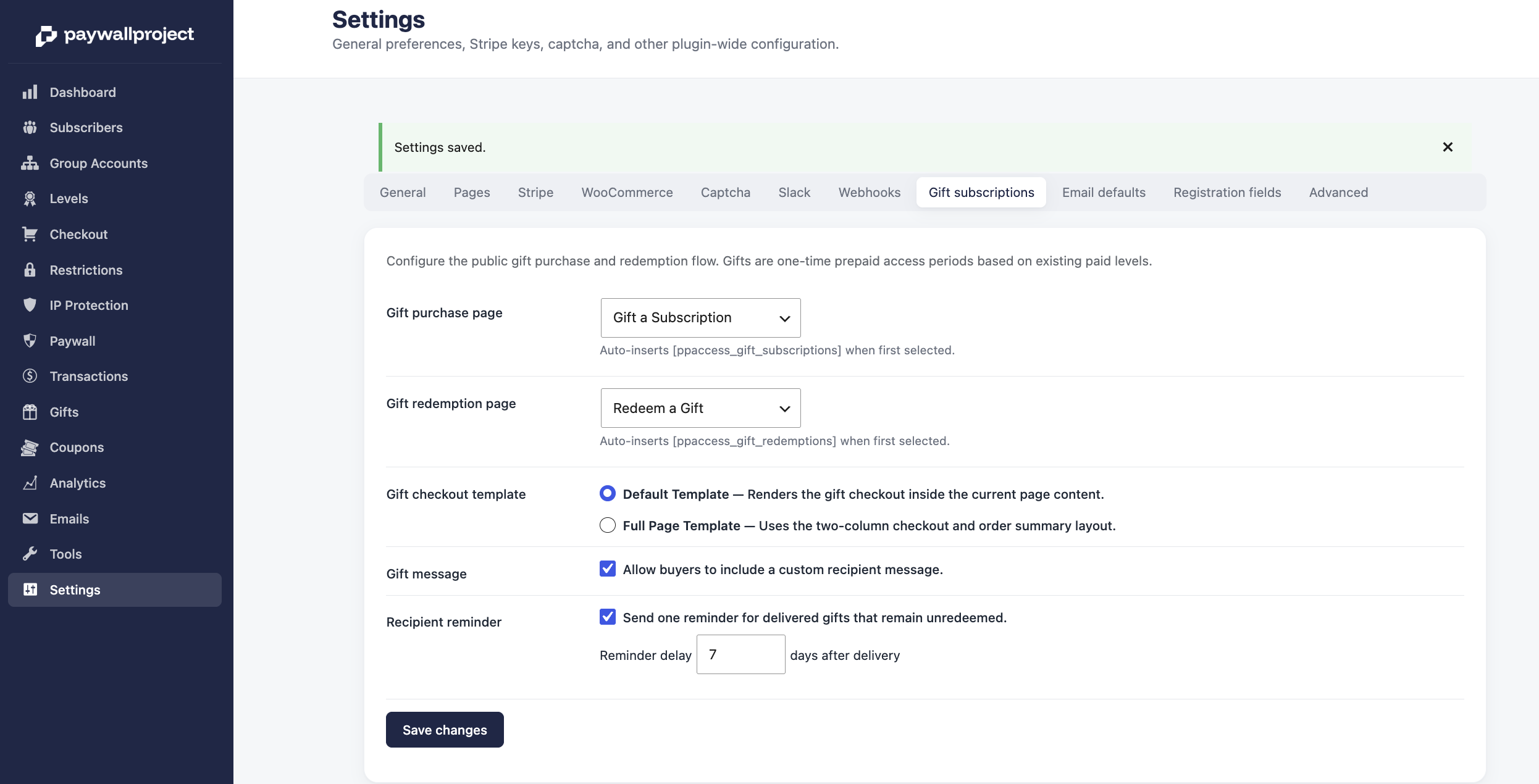Image resolution: width=1539 pixels, height=784 pixels.
Task: Click the Coupons tickets icon
Action: pyautogui.click(x=30, y=448)
